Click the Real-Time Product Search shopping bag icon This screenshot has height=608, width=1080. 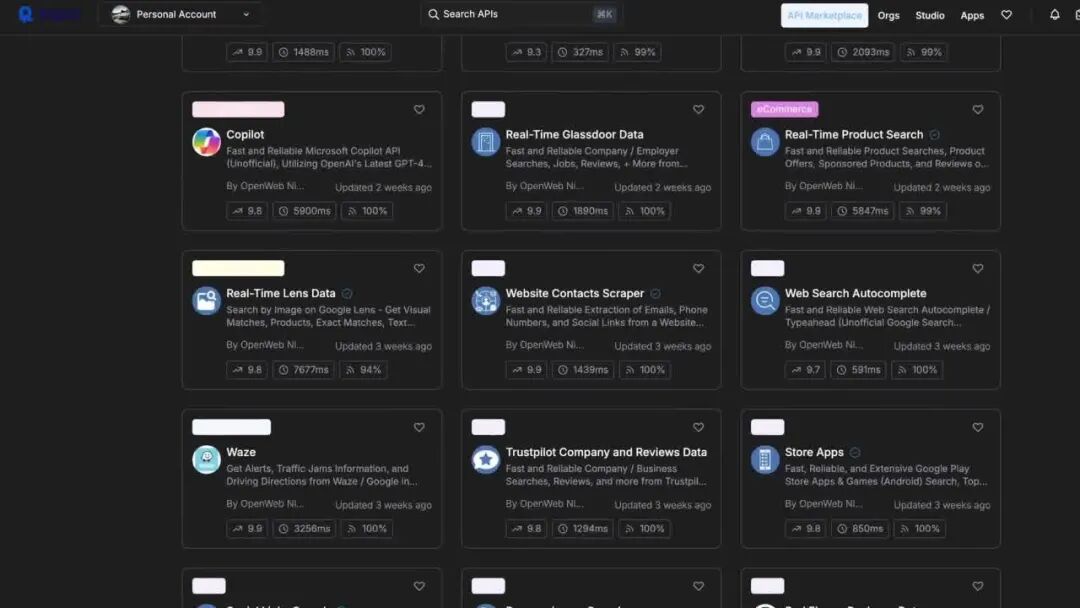(765, 142)
